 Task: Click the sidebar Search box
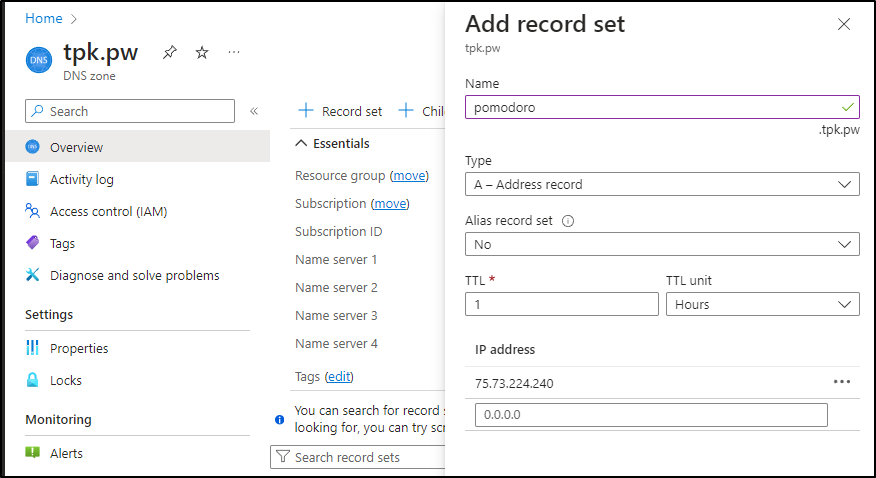pyautogui.click(x=130, y=111)
